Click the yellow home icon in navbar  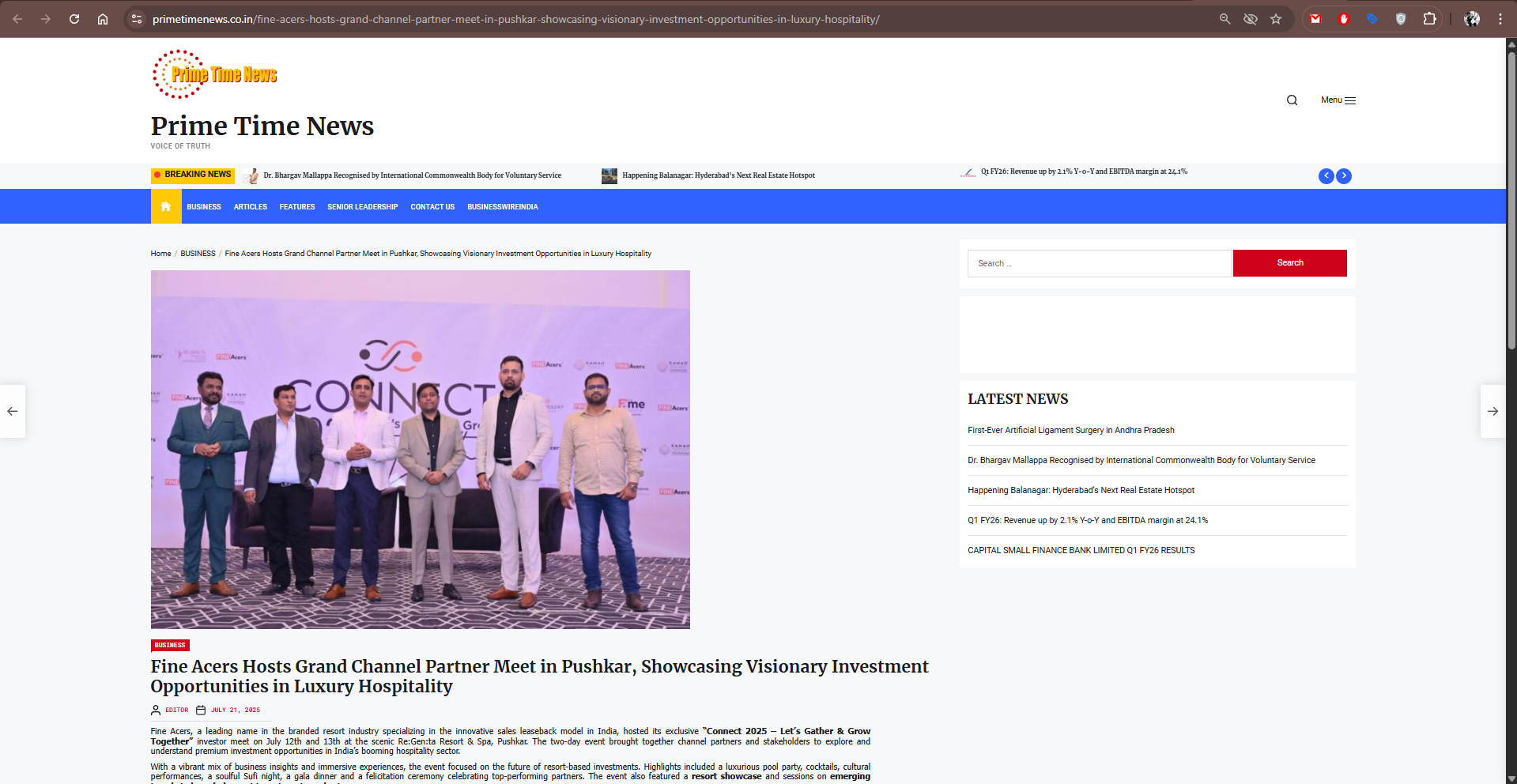tap(166, 206)
